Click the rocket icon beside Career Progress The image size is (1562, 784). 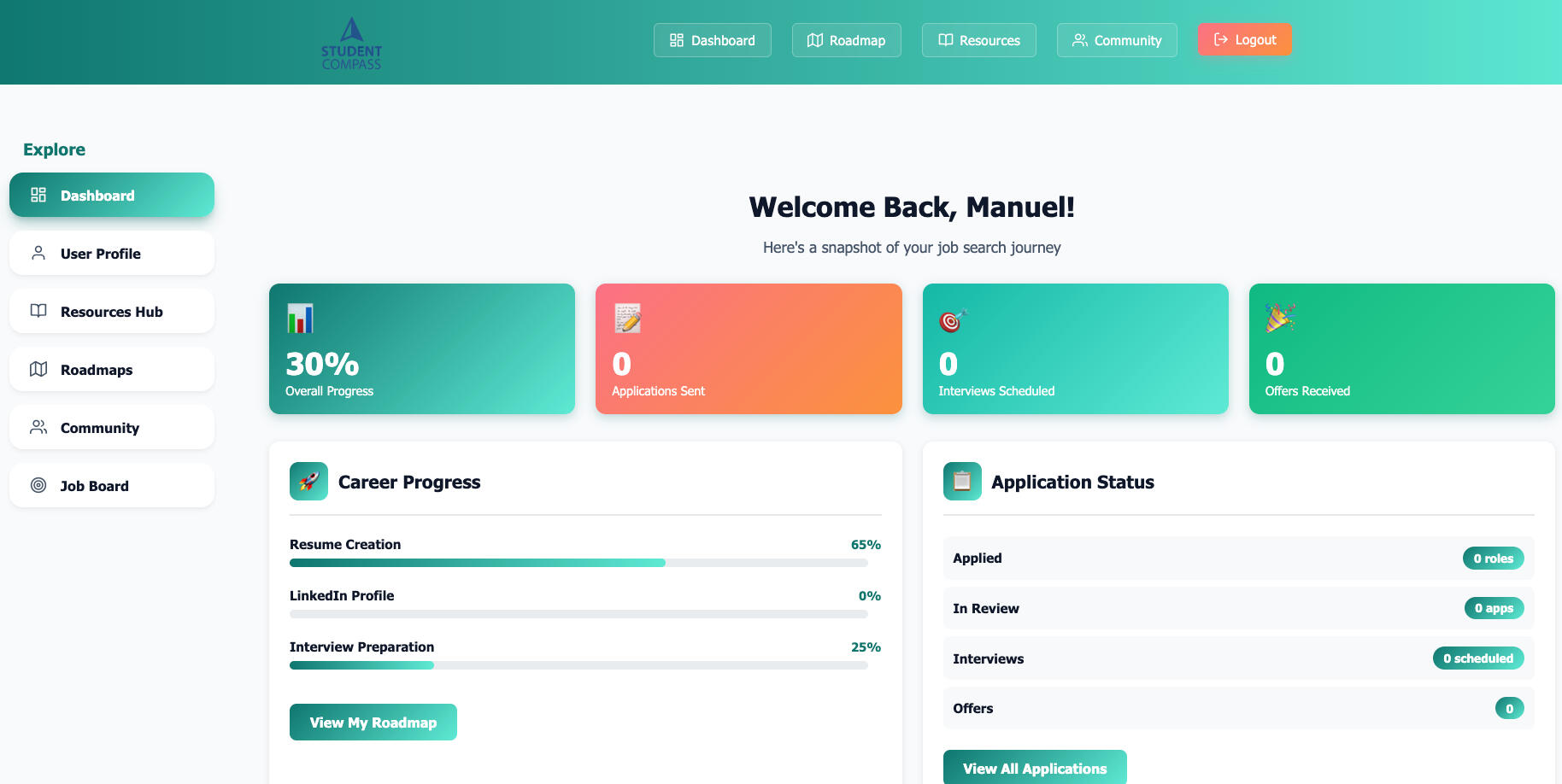tap(308, 482)
